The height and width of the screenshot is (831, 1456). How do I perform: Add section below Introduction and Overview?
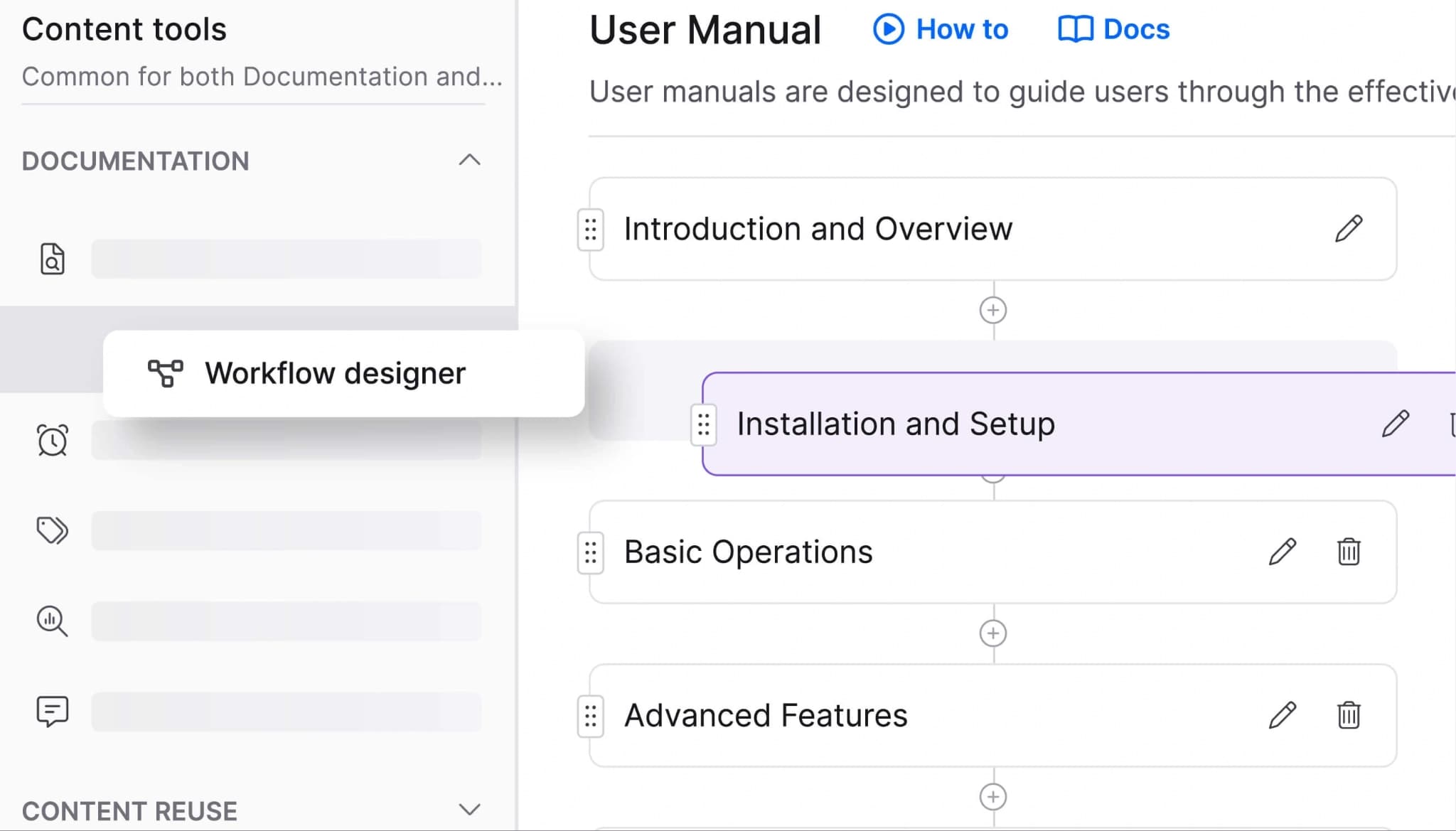tap(992, 310)
